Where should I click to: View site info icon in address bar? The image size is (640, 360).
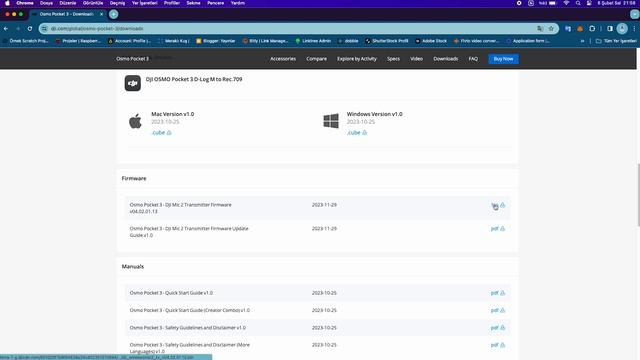44,29
